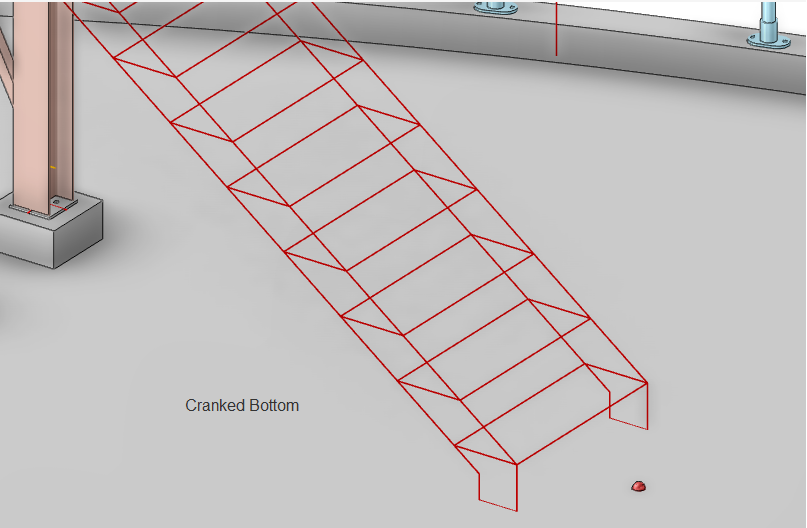Select the blue handrail post flange at right edge
The height and width of the screenshot is (528, 807).
point(768,41)
